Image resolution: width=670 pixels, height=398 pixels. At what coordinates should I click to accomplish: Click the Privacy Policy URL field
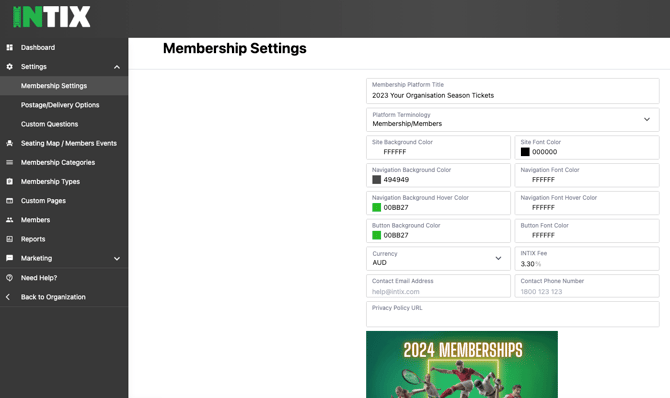[513, 314]
